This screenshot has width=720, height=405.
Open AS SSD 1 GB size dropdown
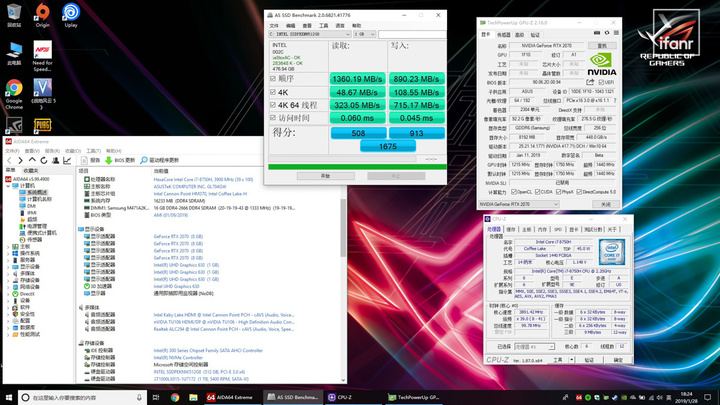[x=365, y=34]
